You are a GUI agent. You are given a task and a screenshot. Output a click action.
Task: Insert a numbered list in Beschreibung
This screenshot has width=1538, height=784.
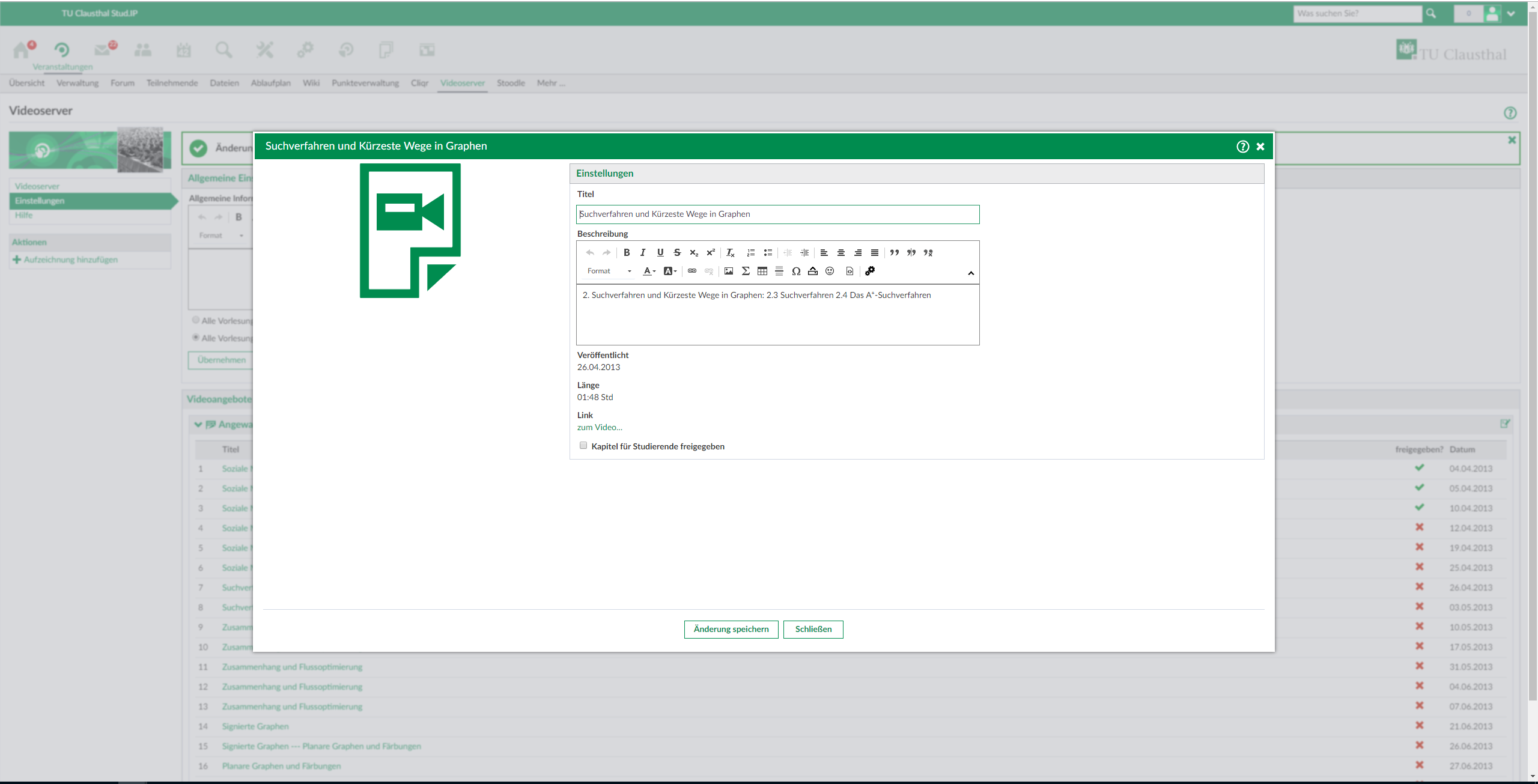pyautogui.click(x=750, y=252)
